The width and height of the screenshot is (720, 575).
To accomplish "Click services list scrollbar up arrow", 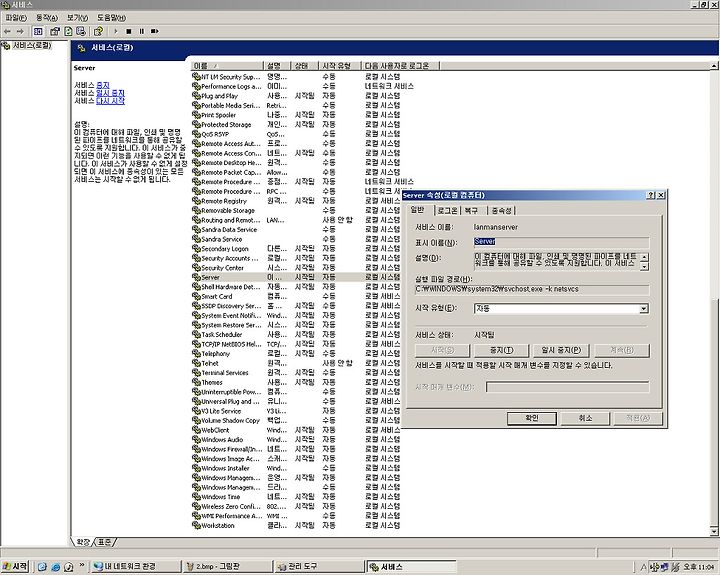I will (x=714, y=66).
